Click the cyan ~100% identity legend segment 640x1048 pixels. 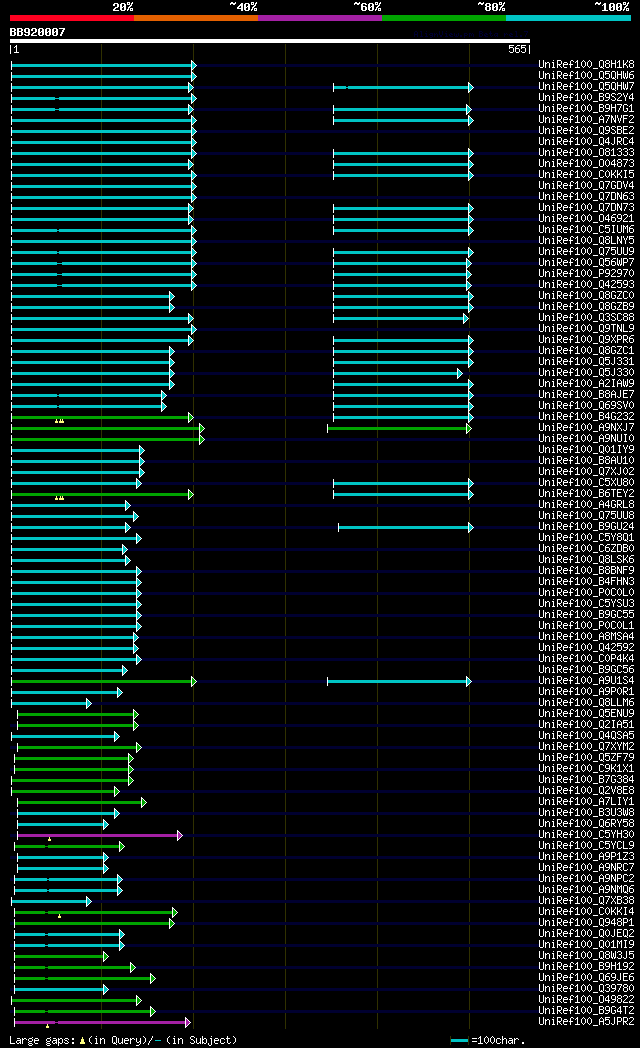pos(568,18)
